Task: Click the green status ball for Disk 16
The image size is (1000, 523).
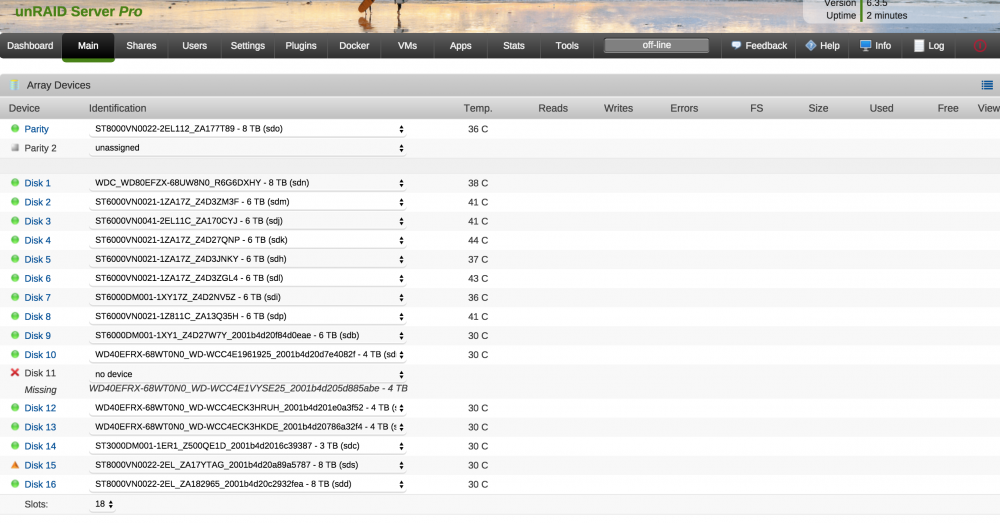Action: [x=15, y=484]
